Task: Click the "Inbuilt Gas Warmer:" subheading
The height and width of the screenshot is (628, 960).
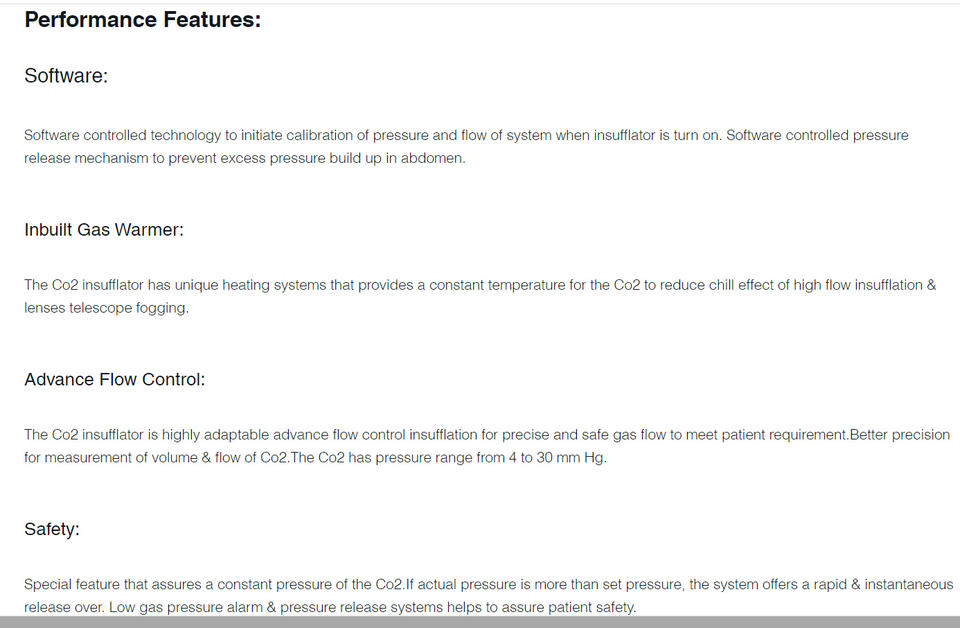Action: [104, 230]
